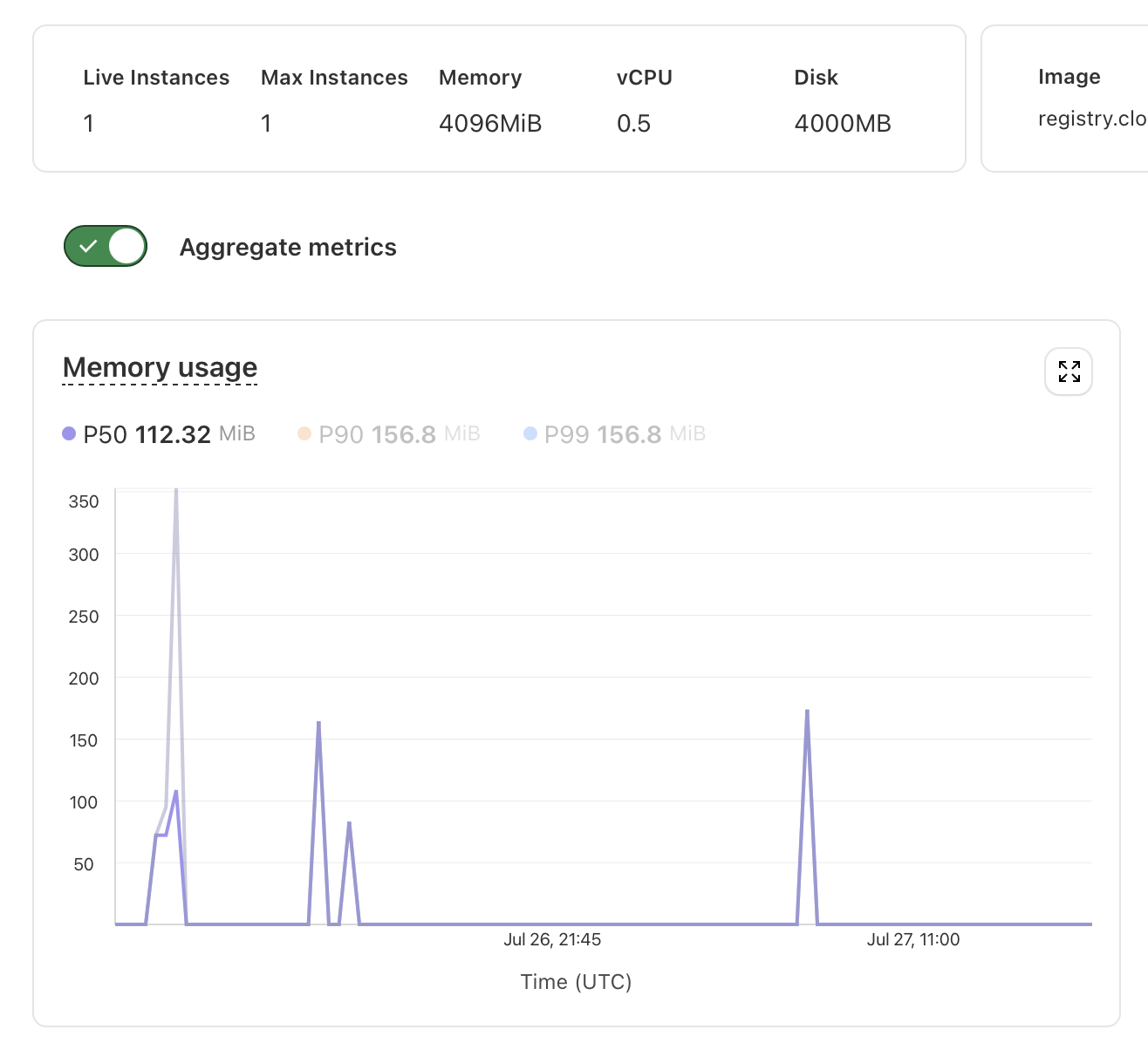Click the memory spike peak near 350 MiB
The width and height of the screenshot is (1148, 1050).
click(x=174, y=492)
